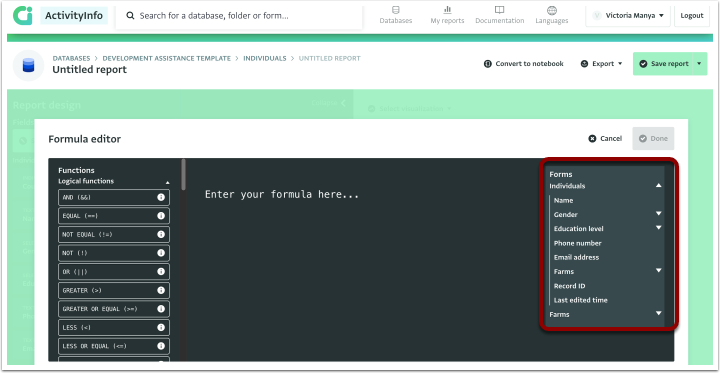The image size is (720, 373).
Task: Click the Done button
Action: pos(653,138)
